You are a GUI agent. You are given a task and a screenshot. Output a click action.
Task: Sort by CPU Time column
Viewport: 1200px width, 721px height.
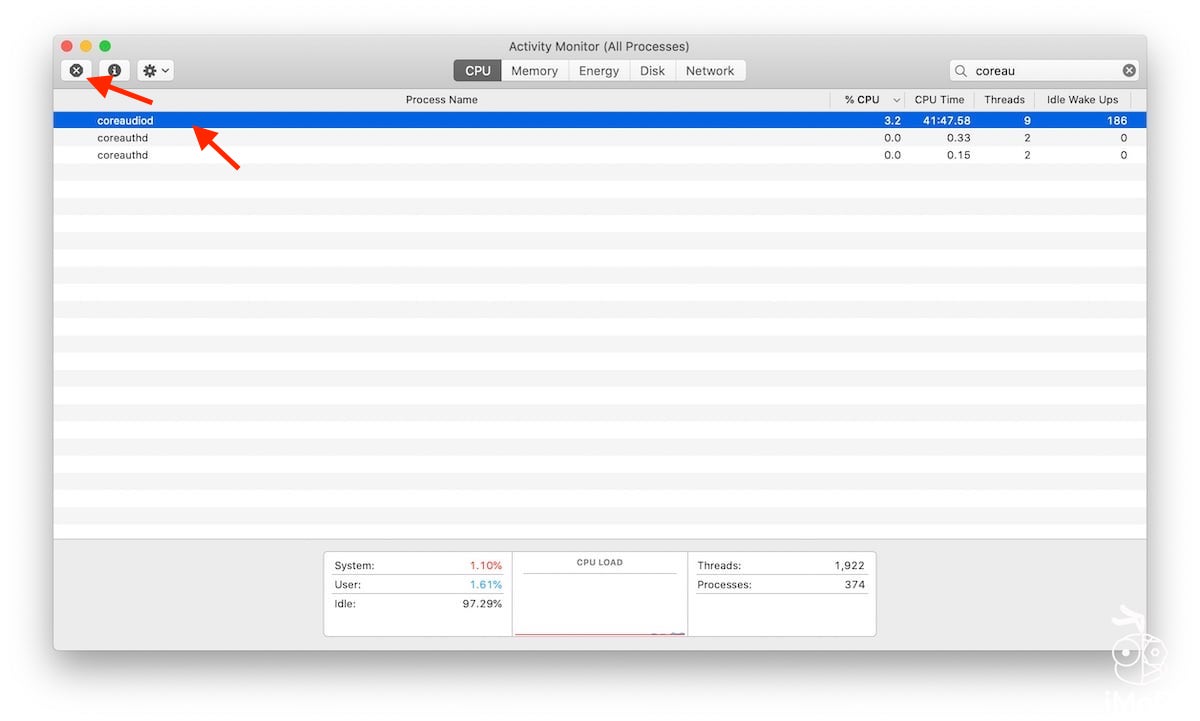(939, 100)
